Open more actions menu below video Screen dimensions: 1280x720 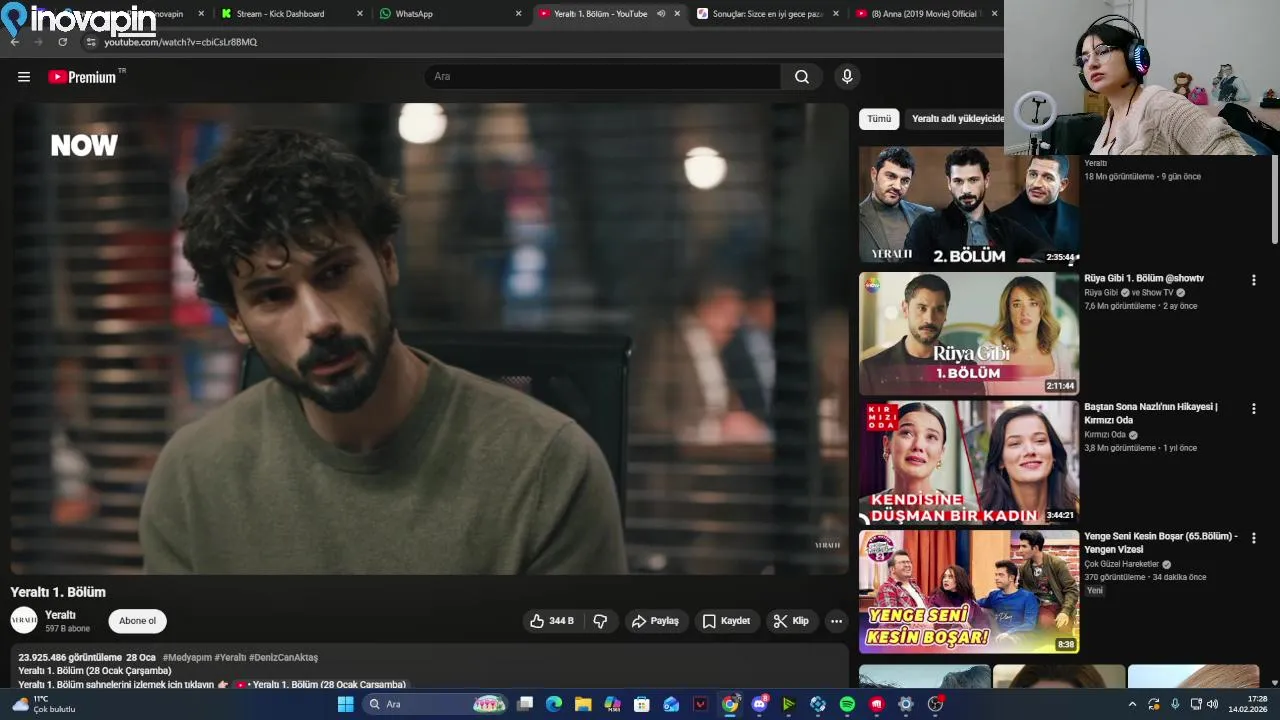[836, 621]
